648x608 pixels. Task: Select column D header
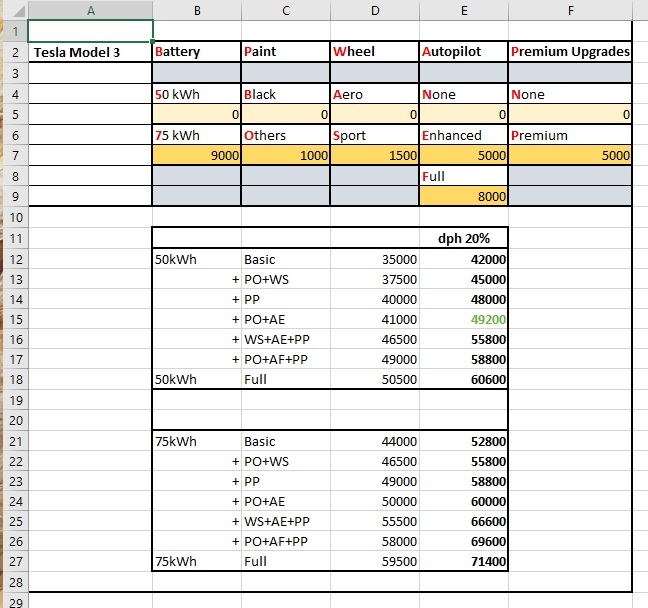click(x=374, y=10)
